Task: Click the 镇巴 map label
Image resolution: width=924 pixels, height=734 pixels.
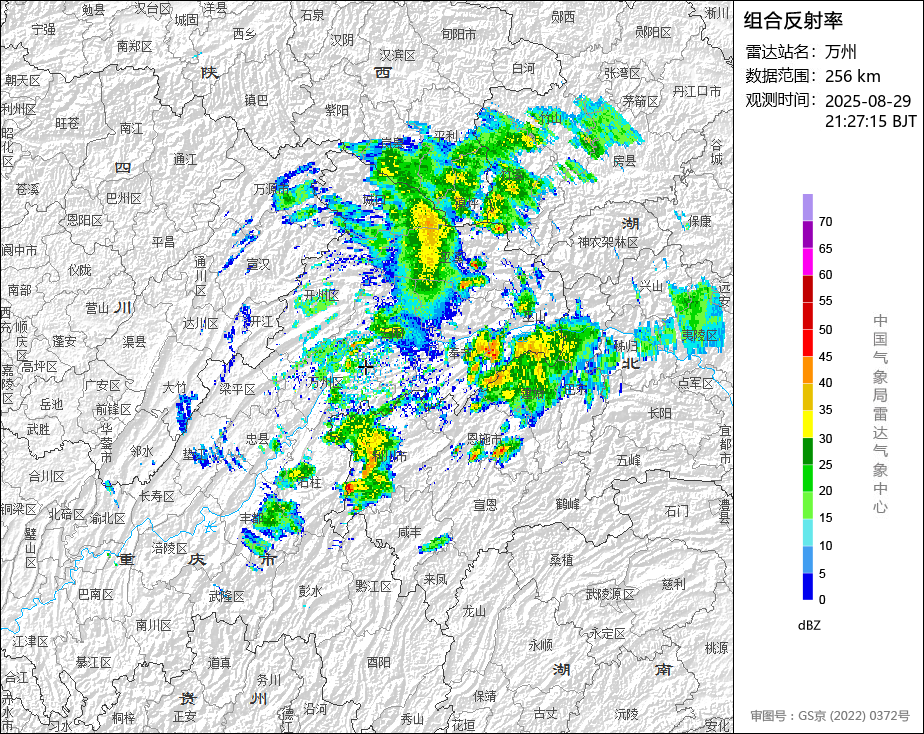Action: point(256,100)
